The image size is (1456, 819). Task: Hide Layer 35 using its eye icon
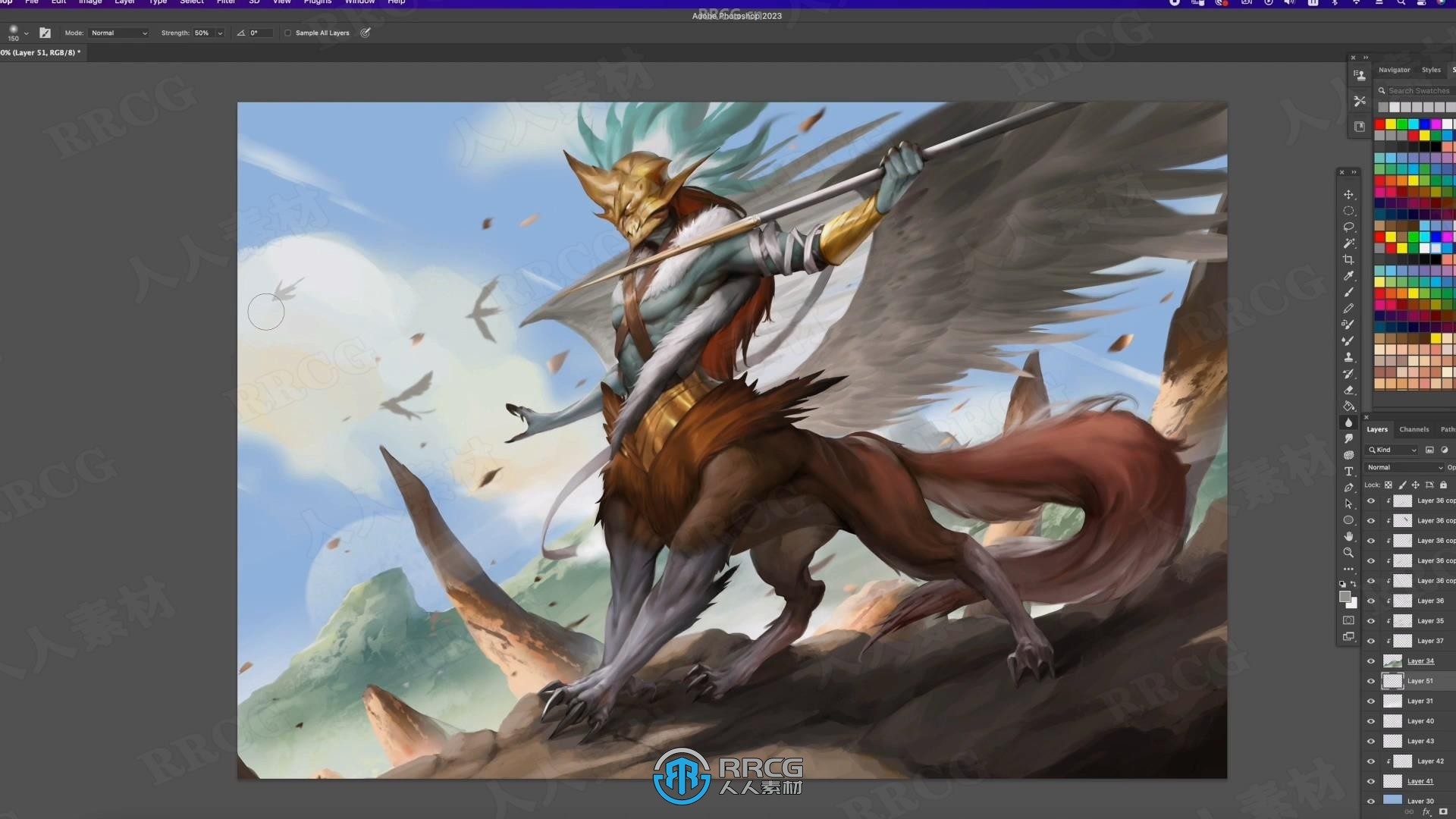coord(1370,621)
